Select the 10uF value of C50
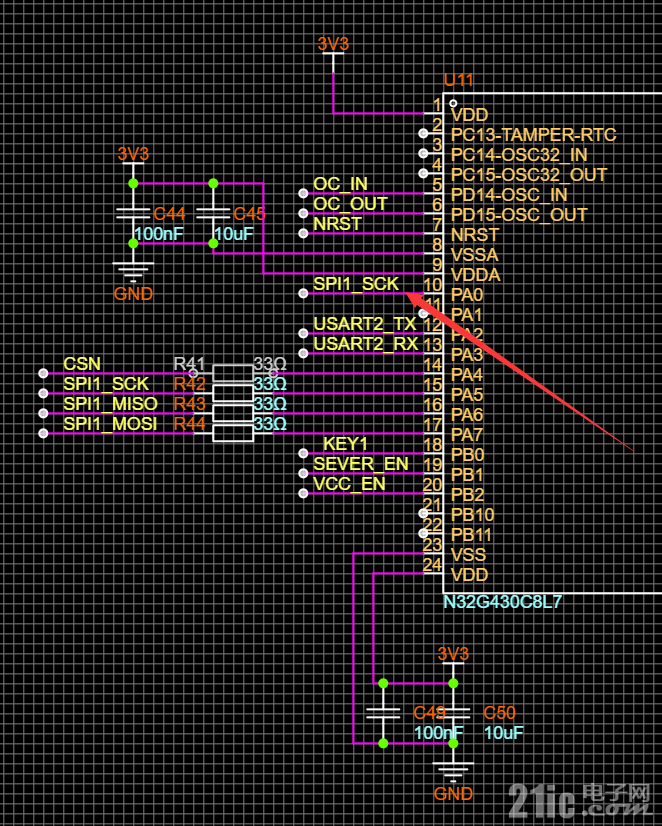662x826 pixels. [503, 733]
